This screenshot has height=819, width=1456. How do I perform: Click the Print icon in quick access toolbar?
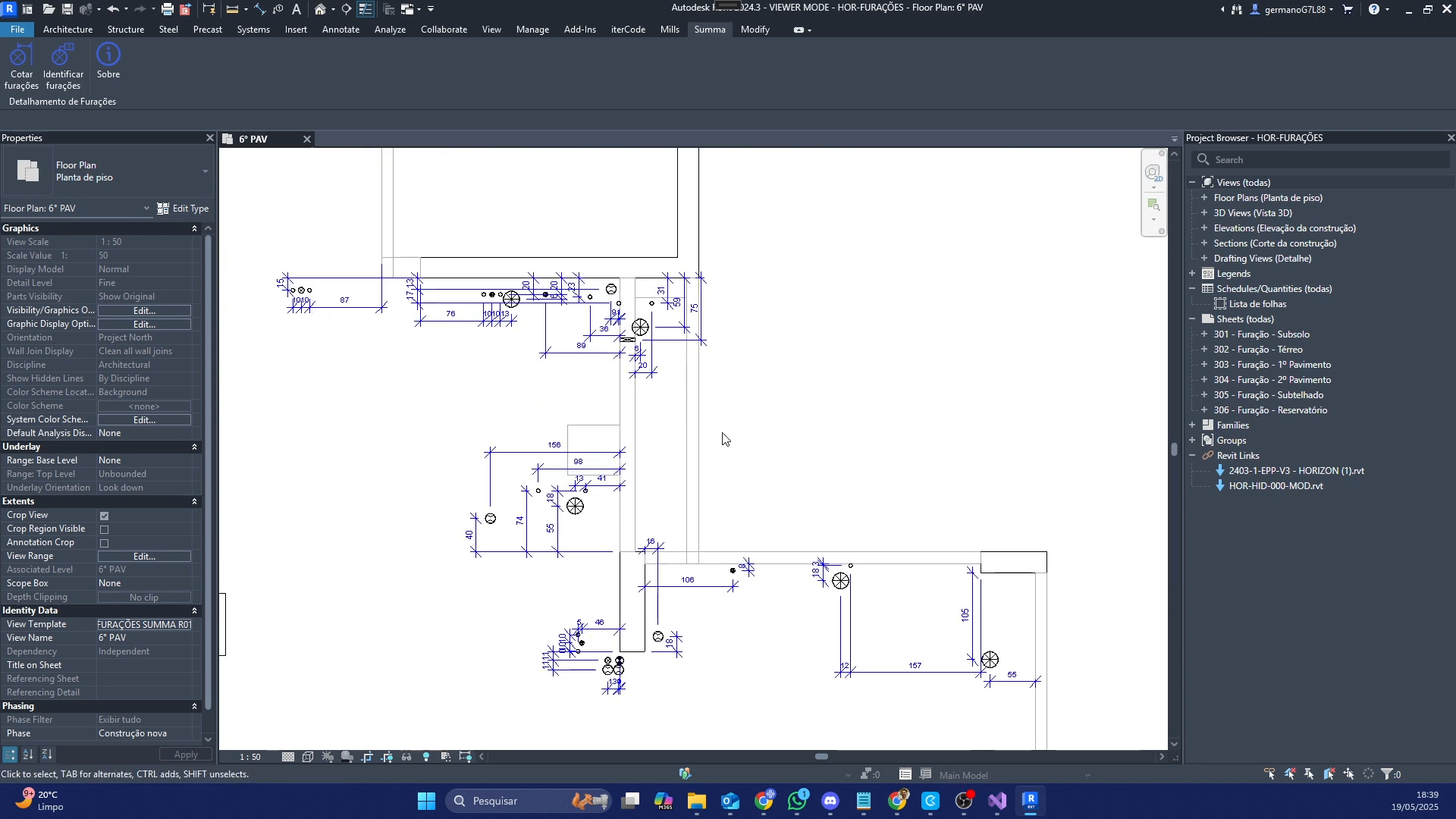(167, 9)
